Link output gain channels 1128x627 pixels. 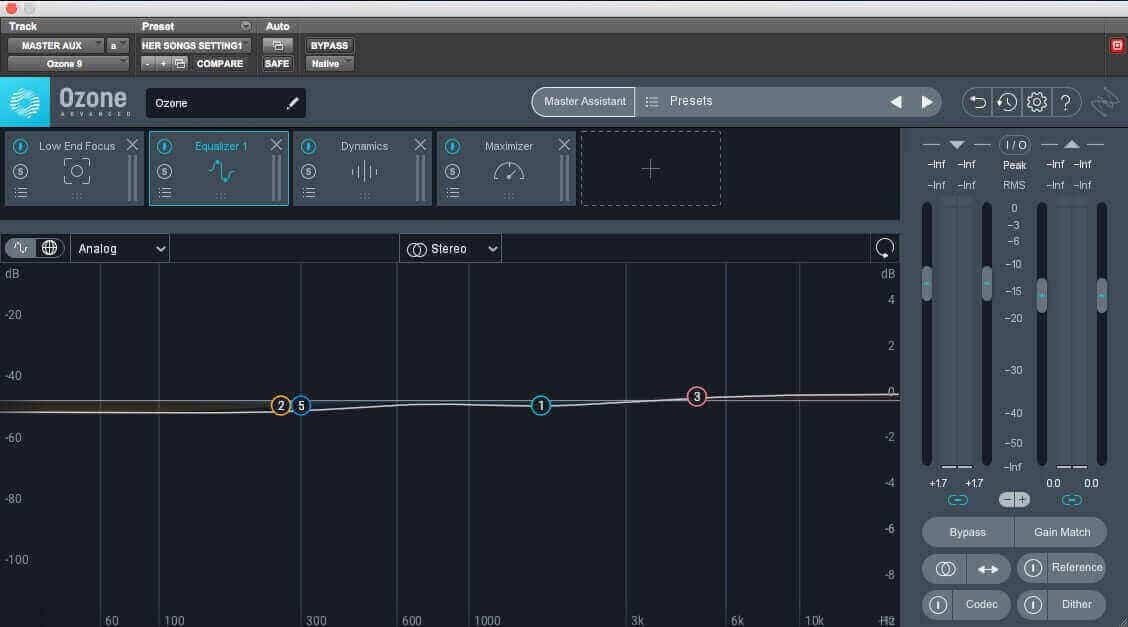point(1072,500)
